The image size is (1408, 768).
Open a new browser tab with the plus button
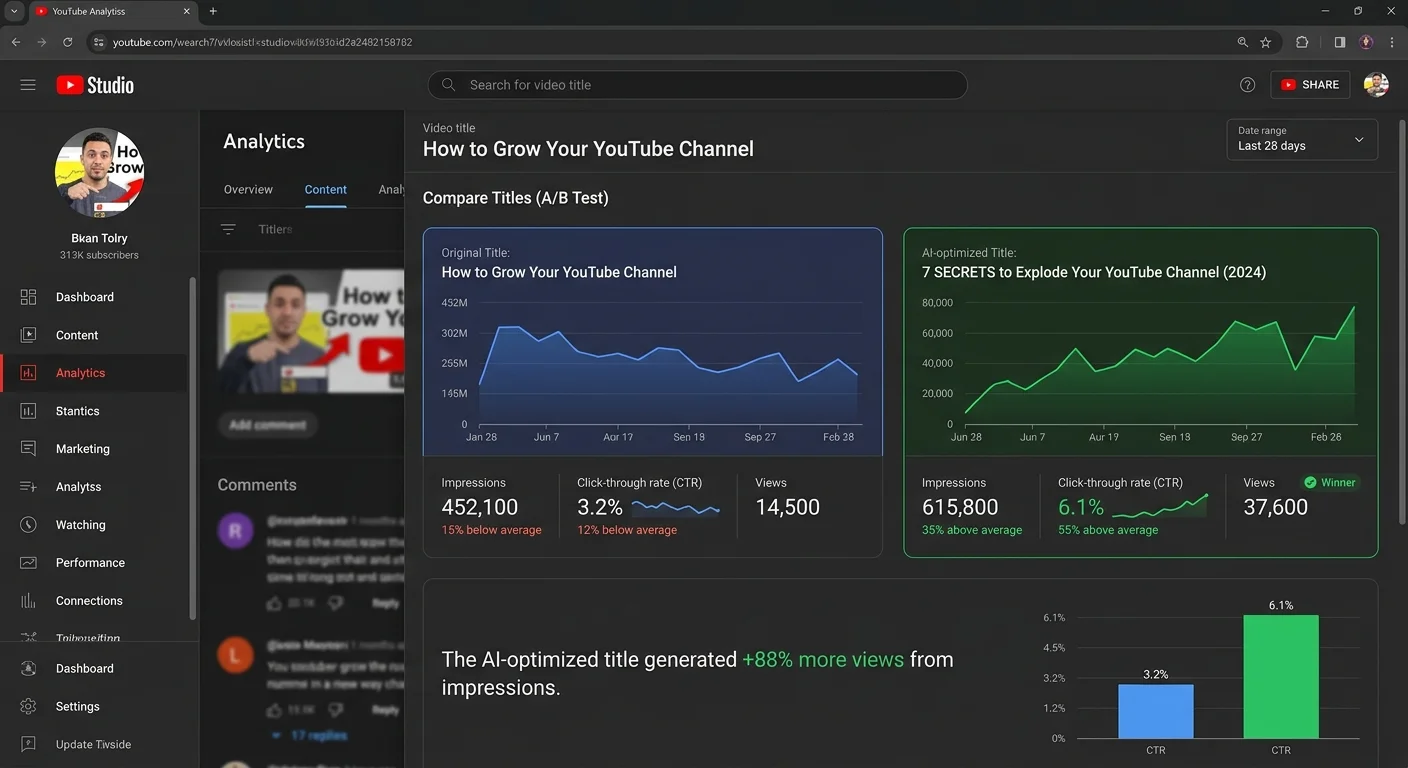(x=213, y=11)
